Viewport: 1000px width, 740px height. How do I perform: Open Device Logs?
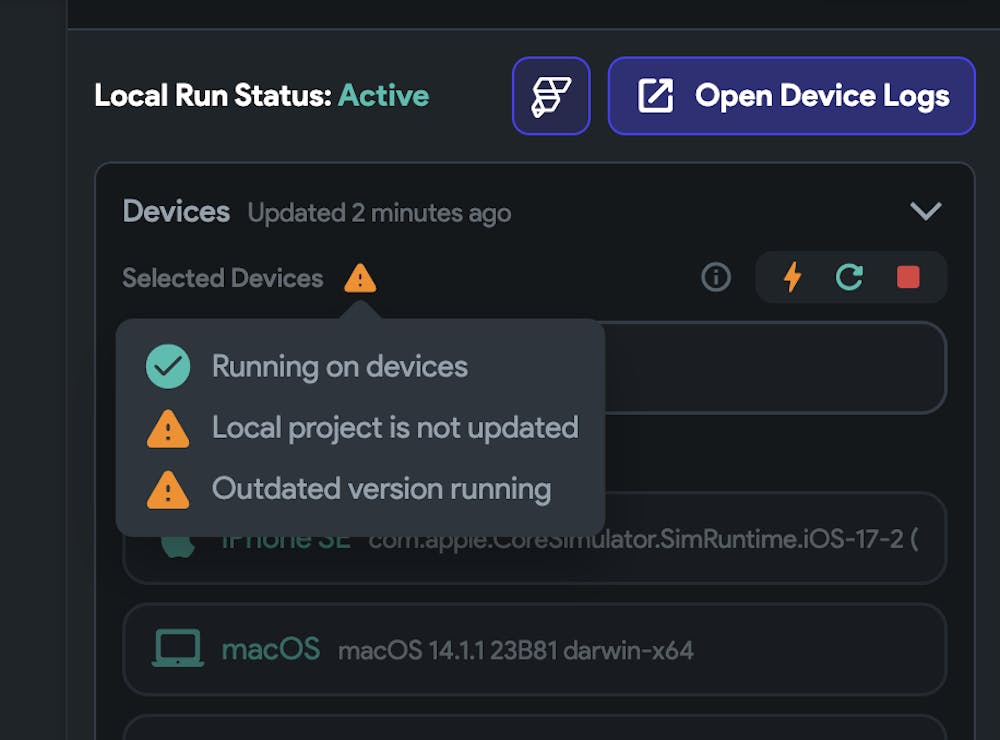791,96
